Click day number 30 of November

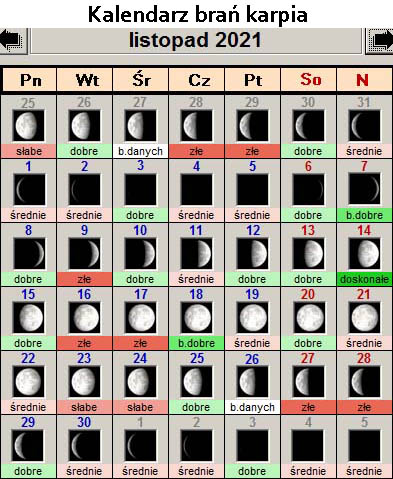coord(84,422)
